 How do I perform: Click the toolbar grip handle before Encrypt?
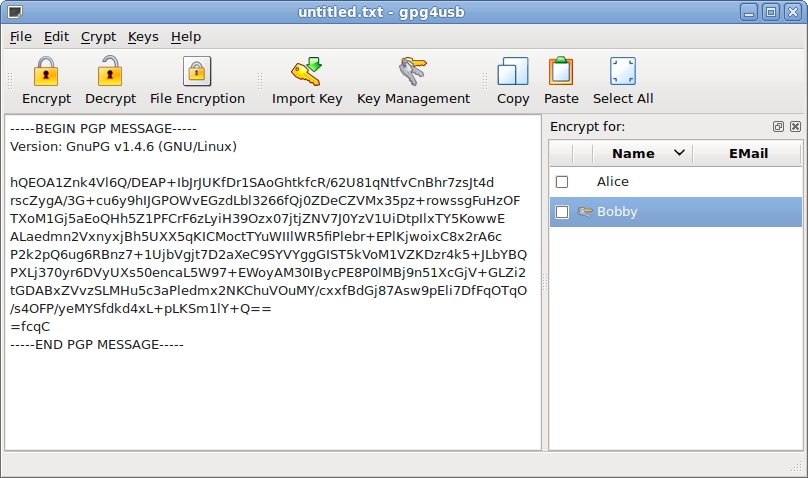10,81
